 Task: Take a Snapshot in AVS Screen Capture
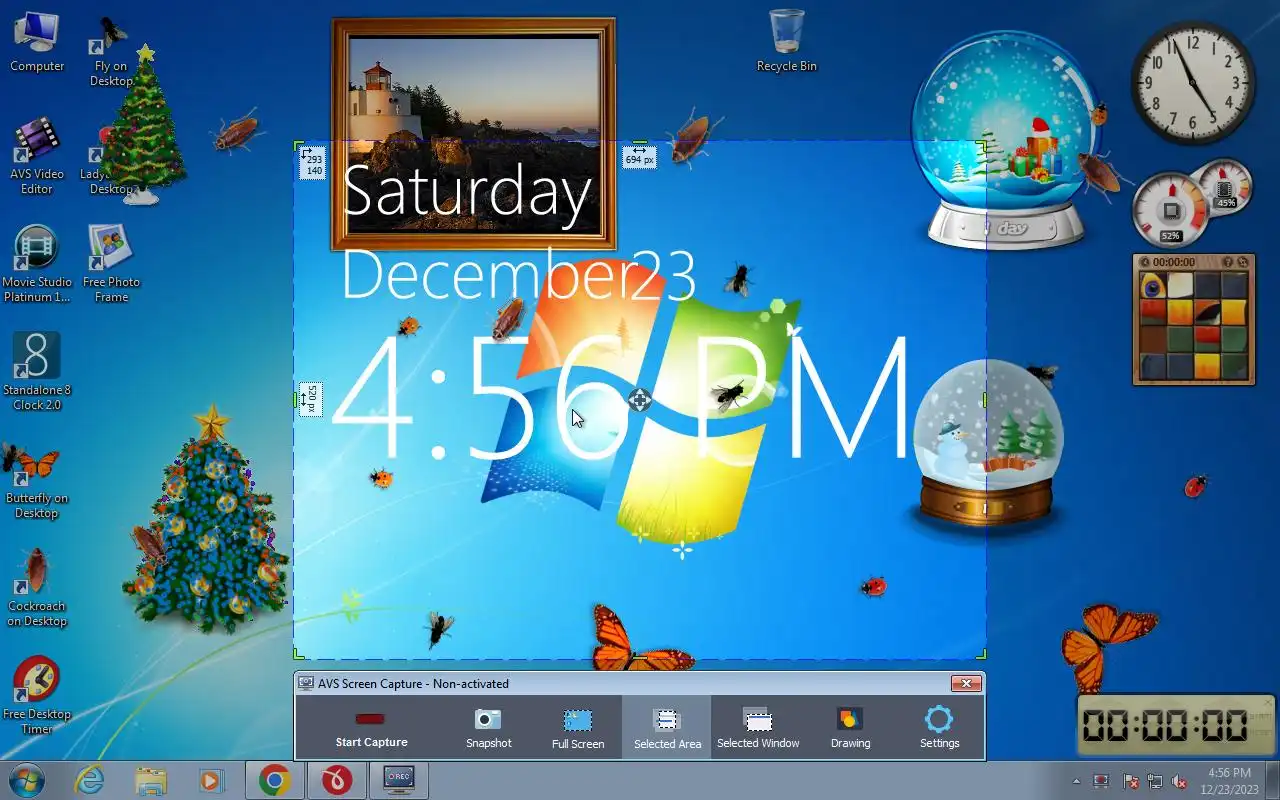tap(488, 727)
